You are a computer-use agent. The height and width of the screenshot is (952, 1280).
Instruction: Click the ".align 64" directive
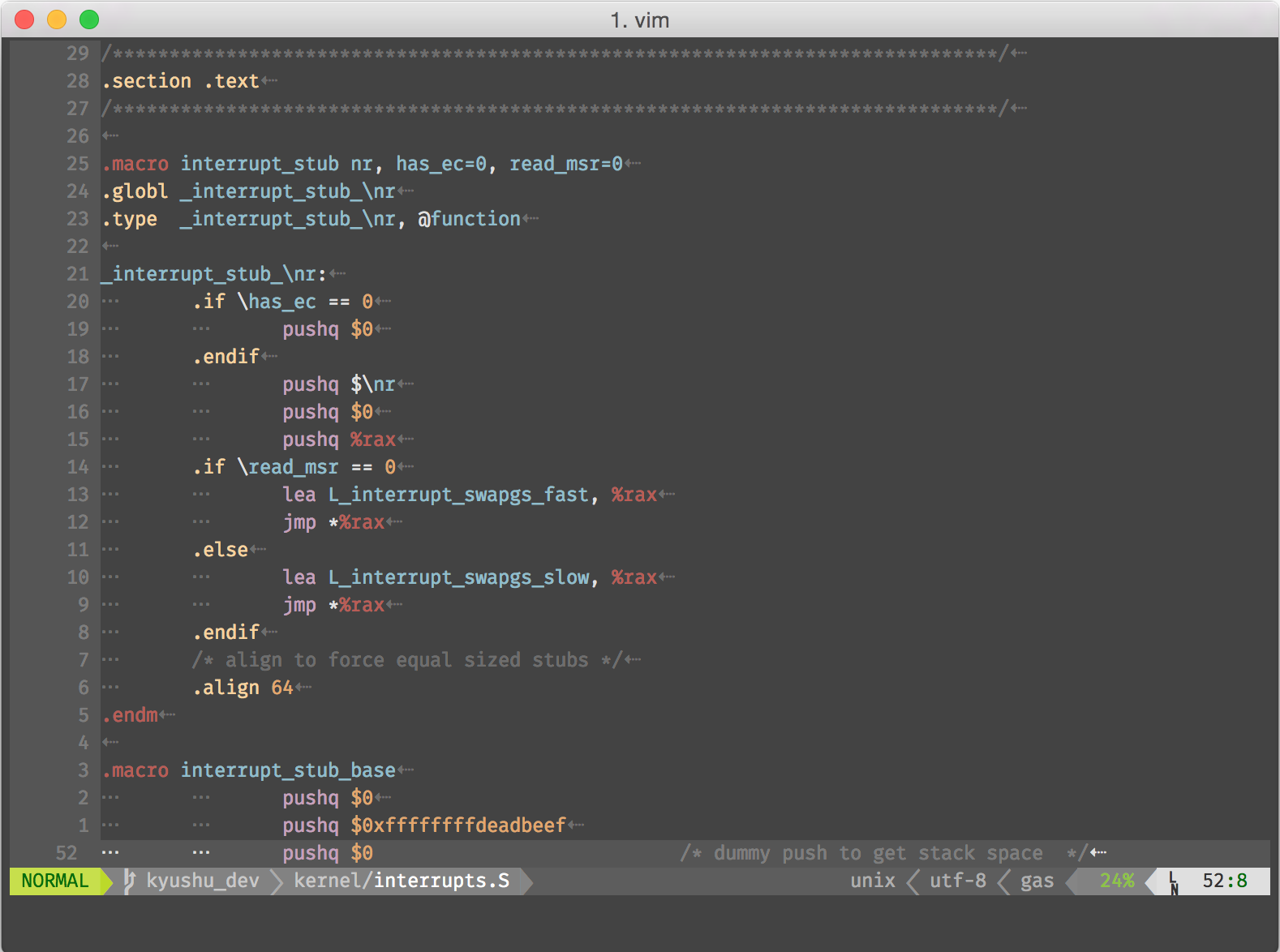click(243, 688)
